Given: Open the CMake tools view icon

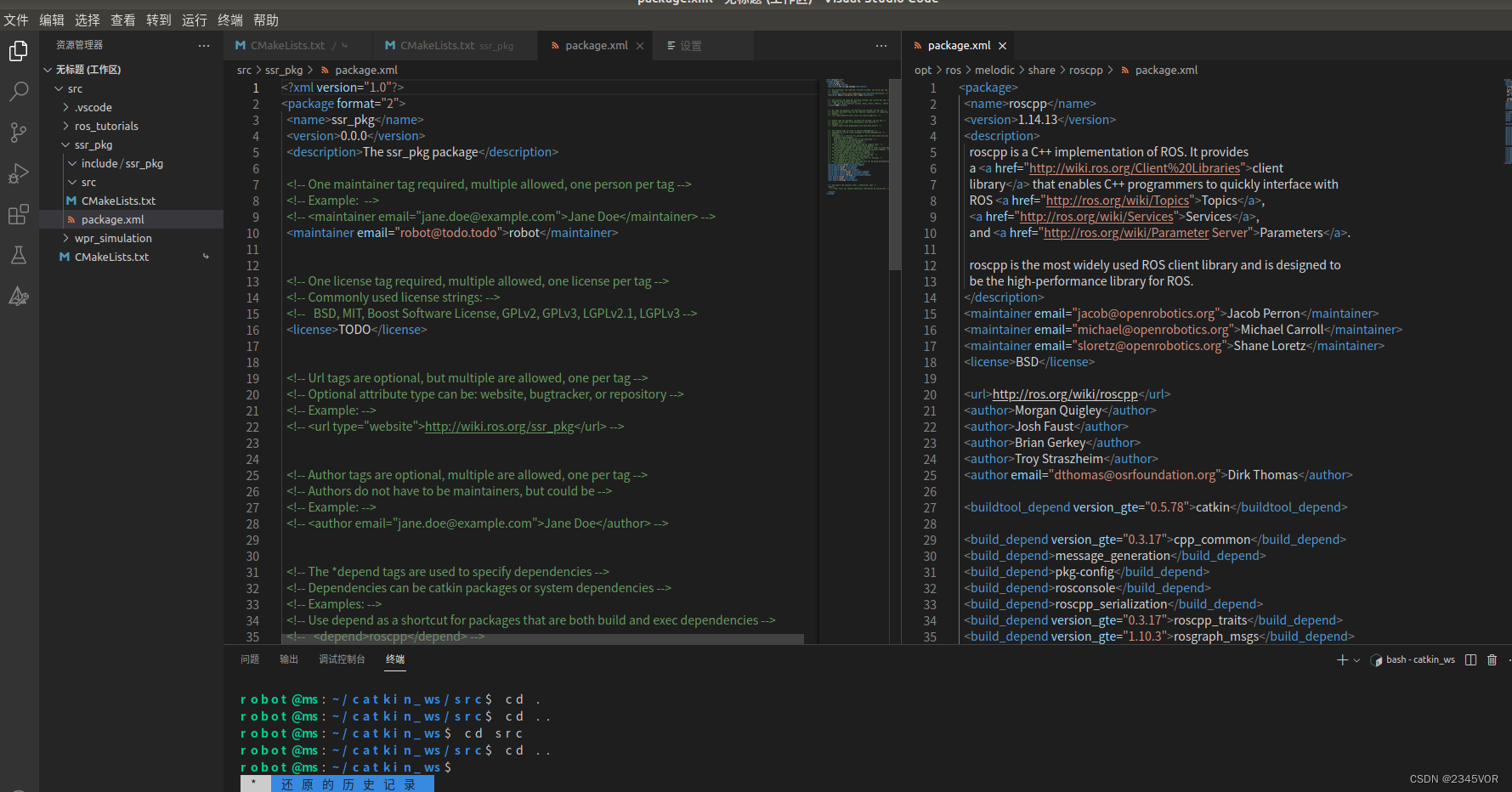Looking at the screenshot, I should click(19, 296).
